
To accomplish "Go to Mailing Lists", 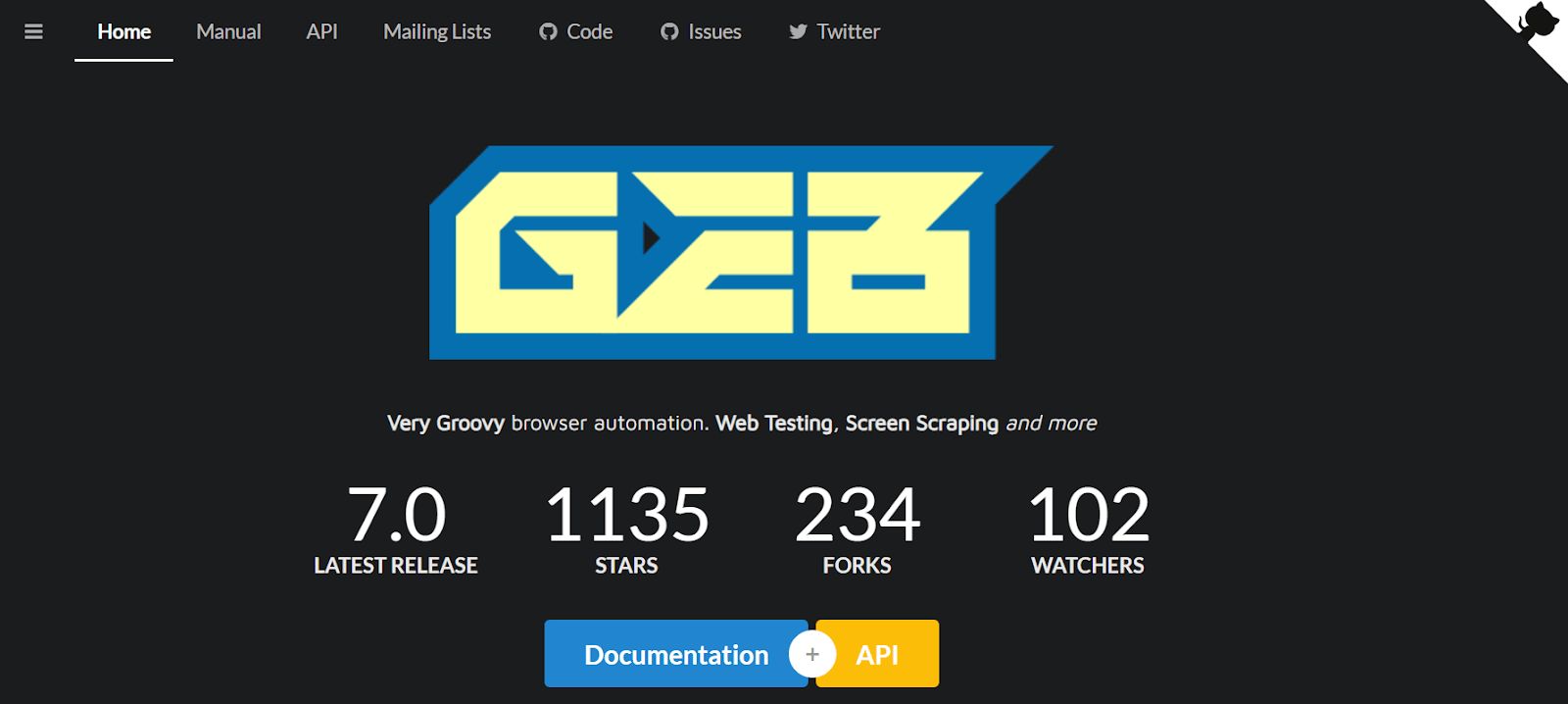I will click(x=437, y=31).
